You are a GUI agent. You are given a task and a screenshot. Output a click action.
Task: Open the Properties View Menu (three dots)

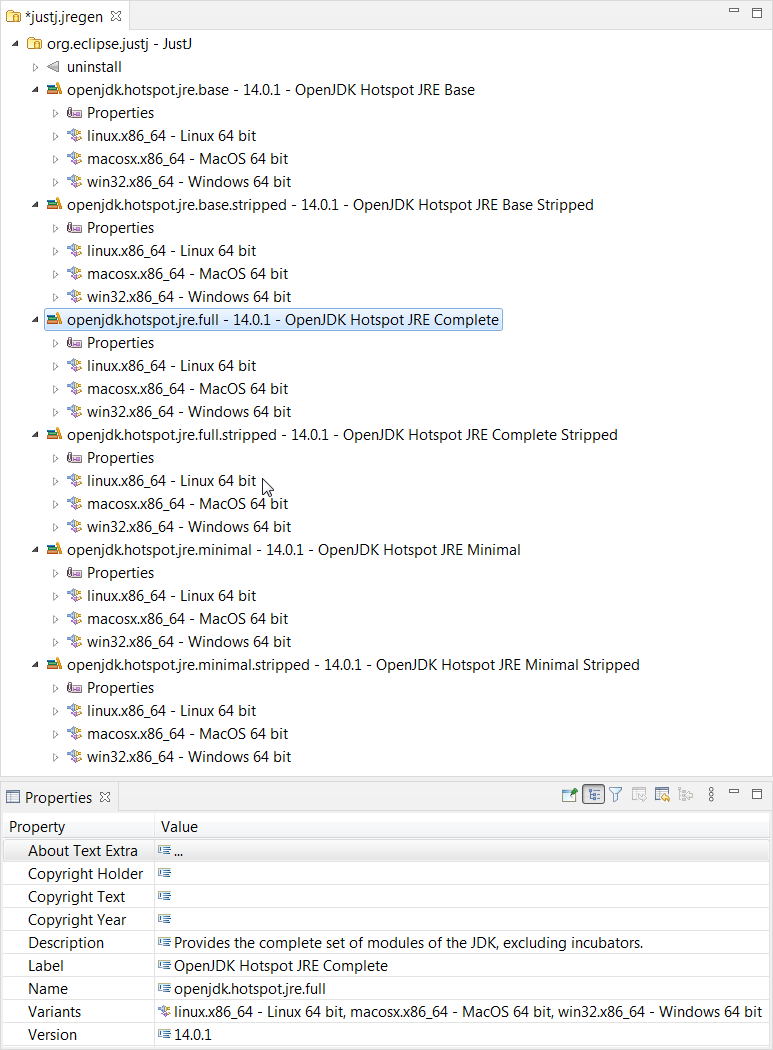pos(711,795)
